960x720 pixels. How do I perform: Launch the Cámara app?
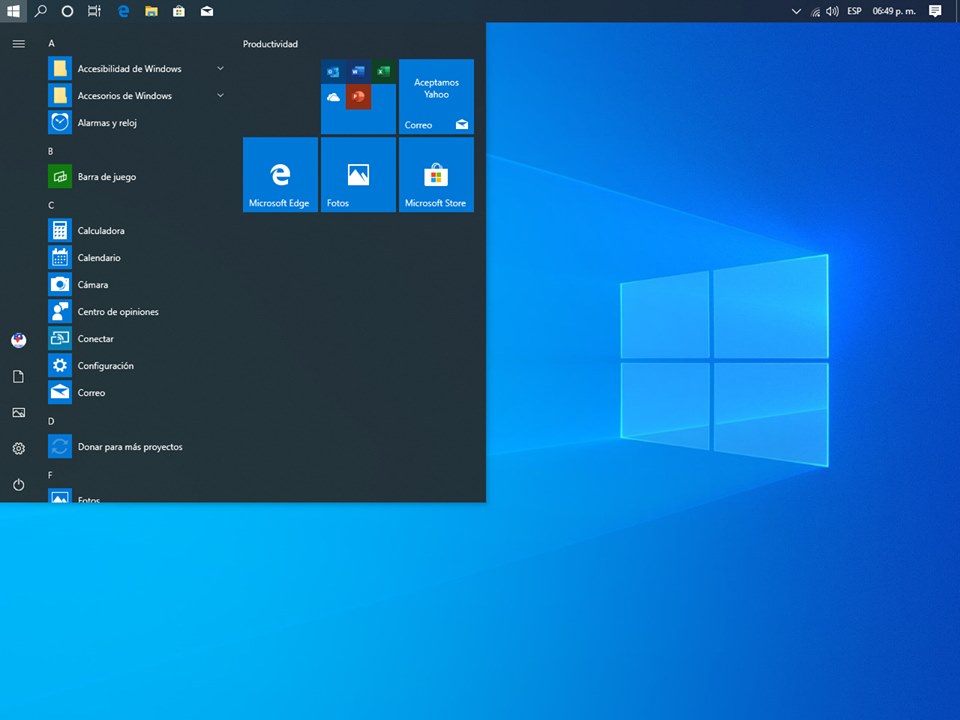pyautogui.click(x=137, y=284)
